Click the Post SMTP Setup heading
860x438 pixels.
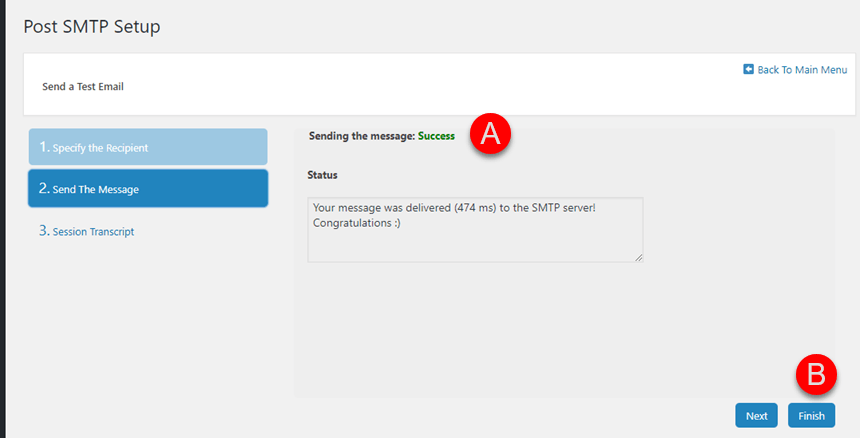[x=92, y=26]
